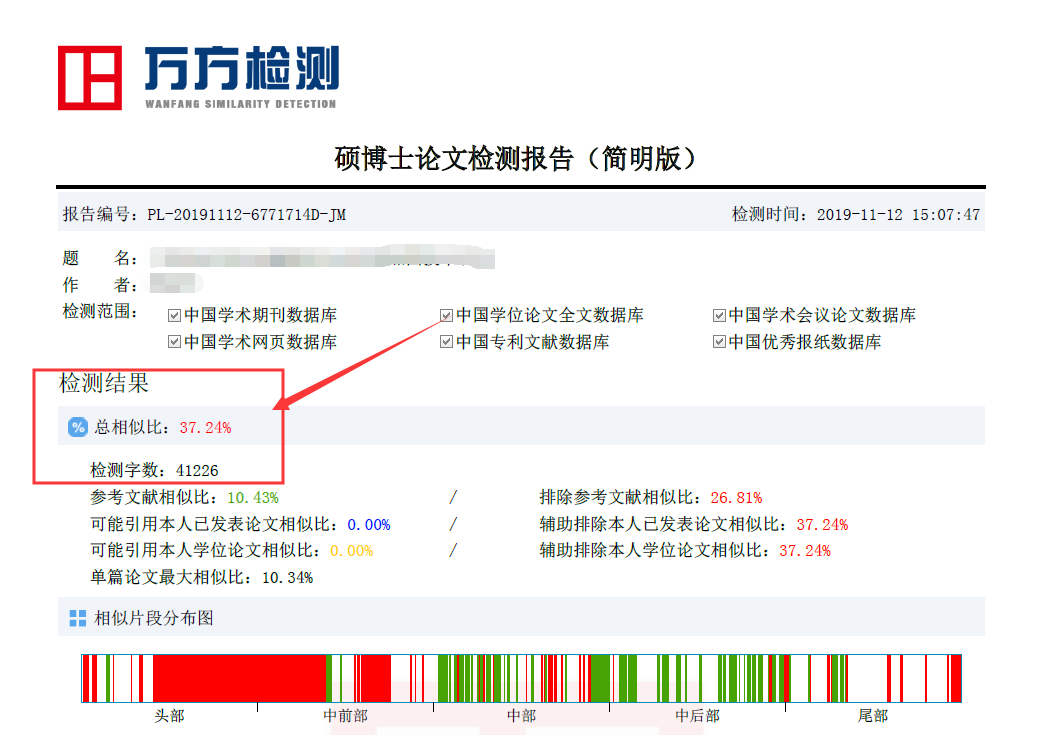Viewport: 1039px width, 735px height.
Task: Click the 中前部 axis label
Action: coord(345,716)
